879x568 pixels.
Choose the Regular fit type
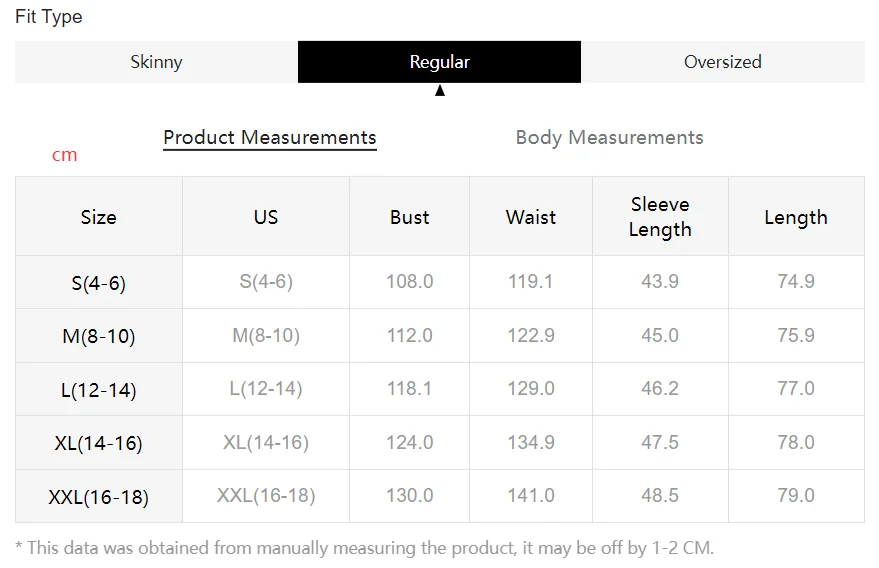[x=439, y=62]
